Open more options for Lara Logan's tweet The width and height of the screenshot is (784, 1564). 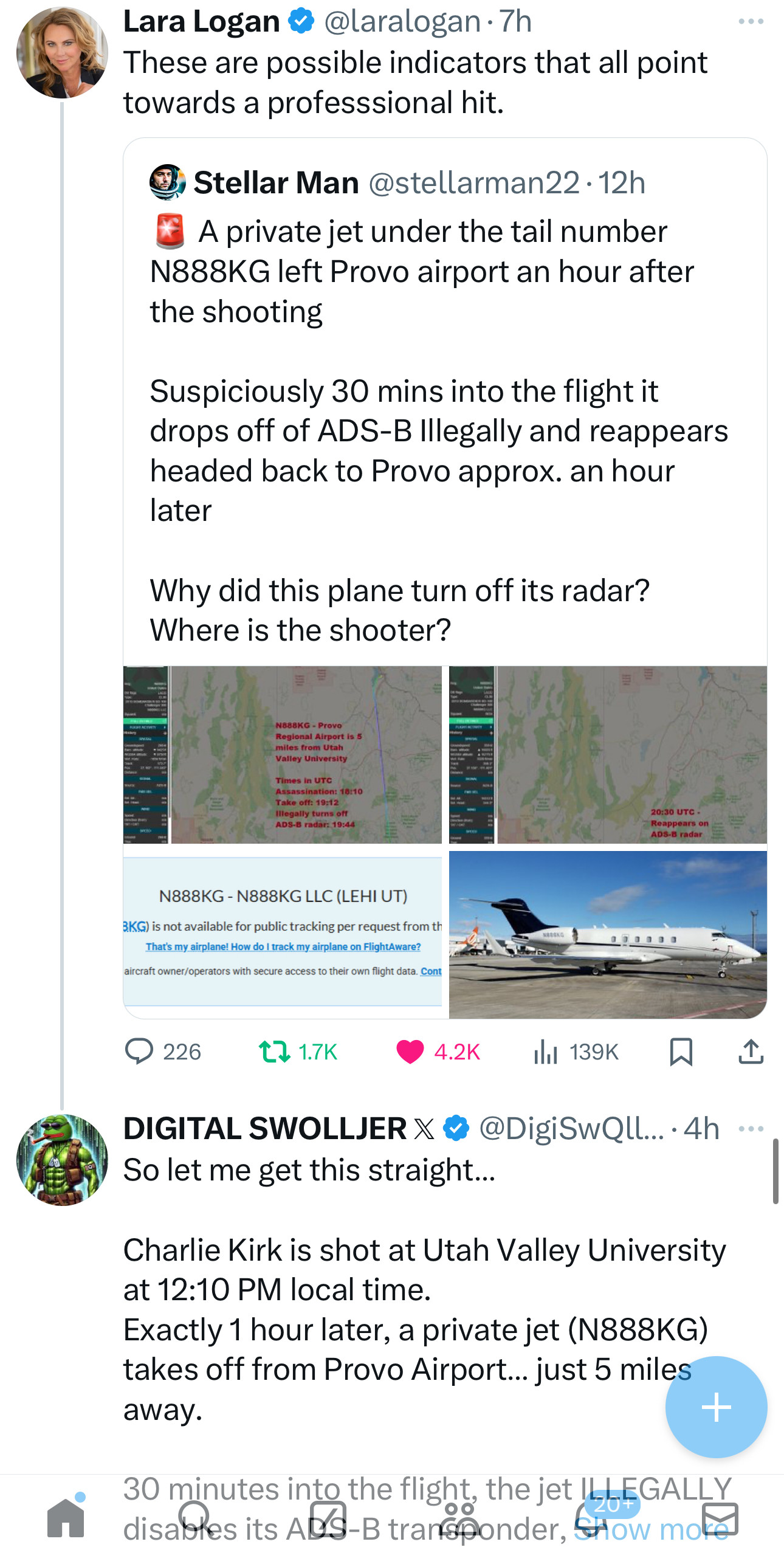click(751, 22)
